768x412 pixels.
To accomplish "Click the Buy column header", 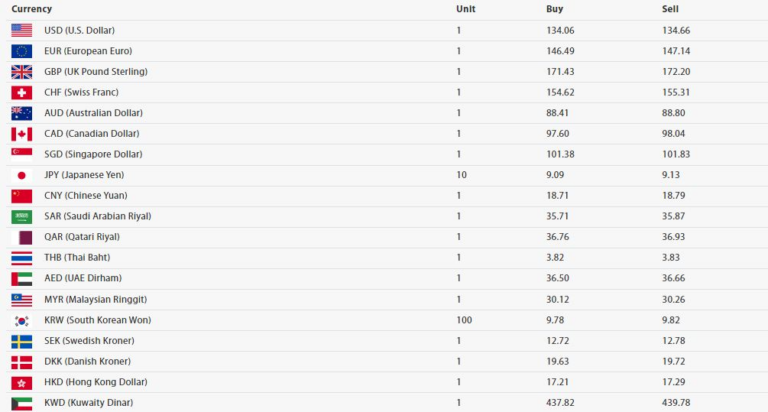I will 555,8.
